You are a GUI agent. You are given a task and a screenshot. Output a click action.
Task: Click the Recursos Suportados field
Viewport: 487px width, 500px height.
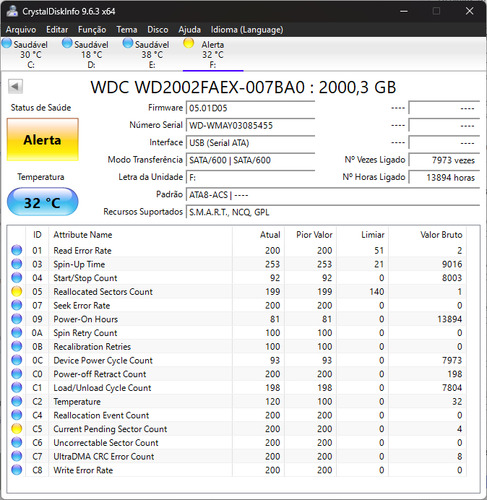point(333,212)
